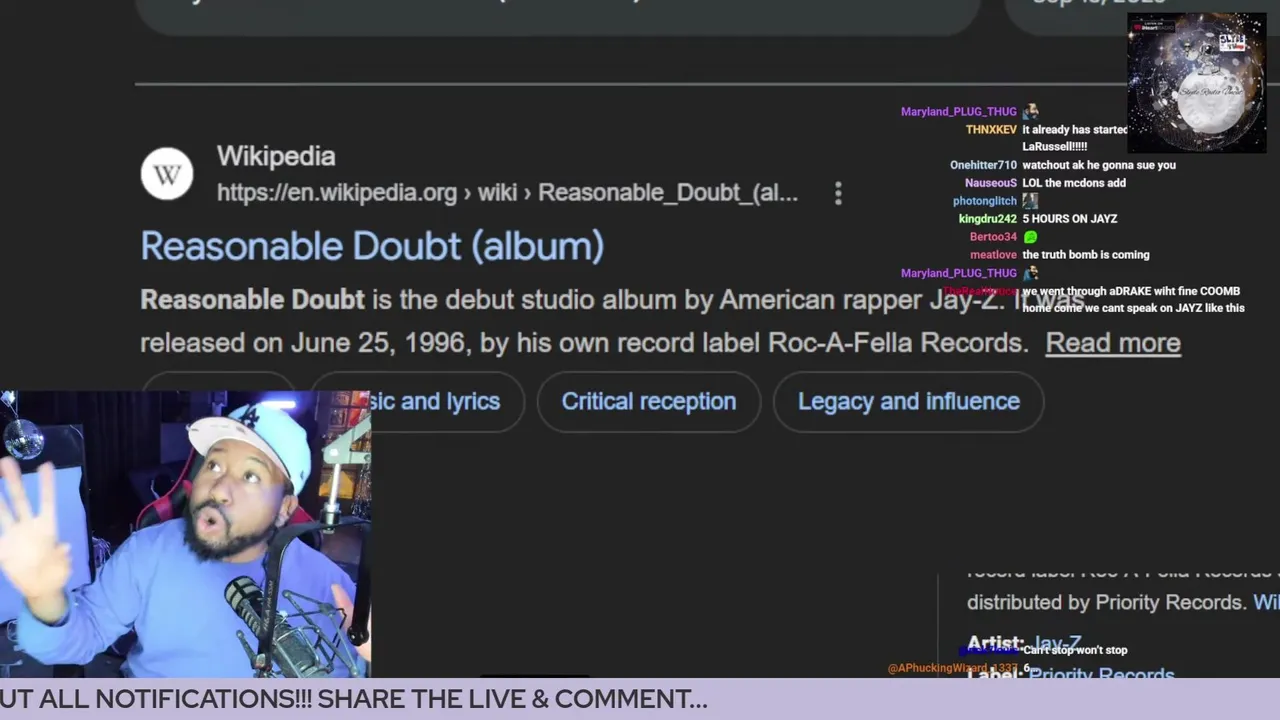Click chat username THNXKEV

point(991,130)
